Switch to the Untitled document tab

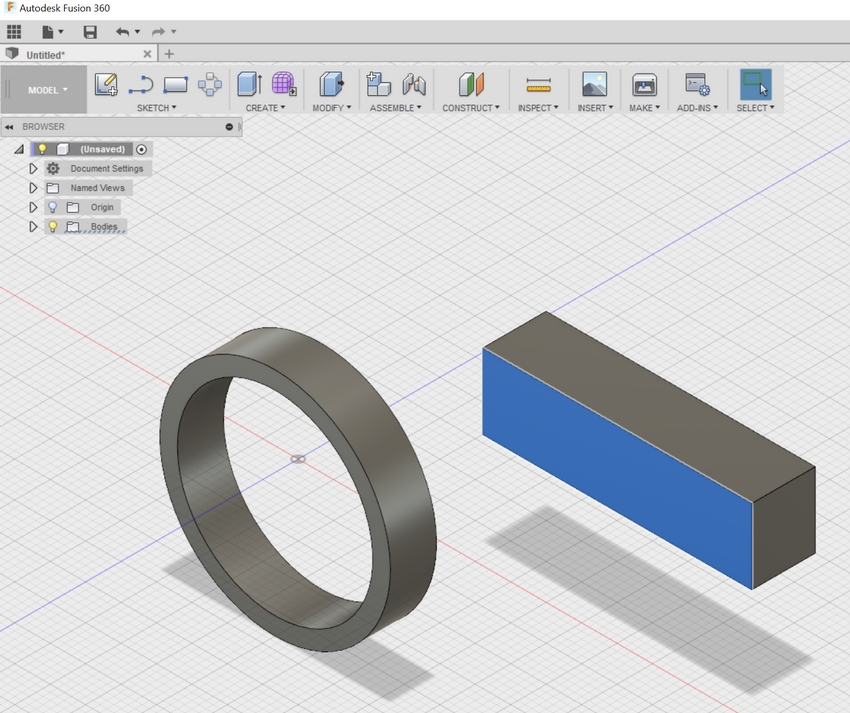click(x=44, y=54)
